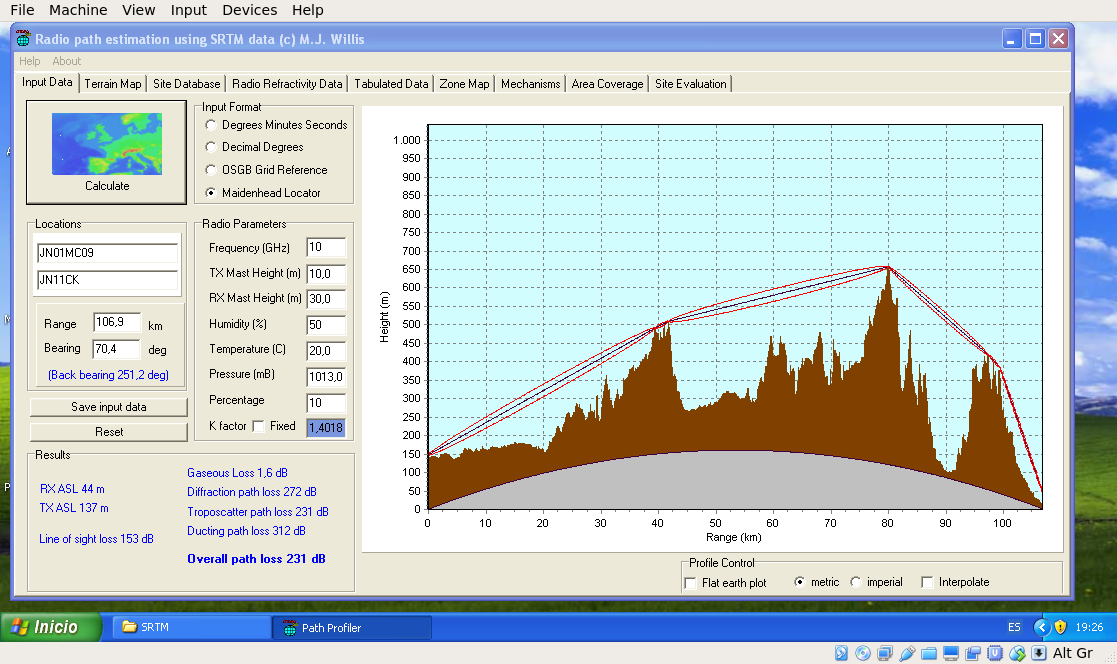
Task: Click the Frequency (GHz) input field
Action: [x=326, y=247]
